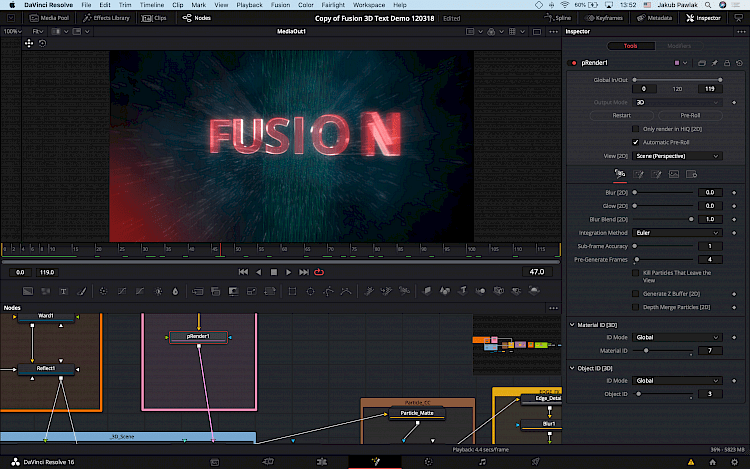Add an Ellipse mask tool
This screenshot has width=750, height=469.
click(310, 291)
